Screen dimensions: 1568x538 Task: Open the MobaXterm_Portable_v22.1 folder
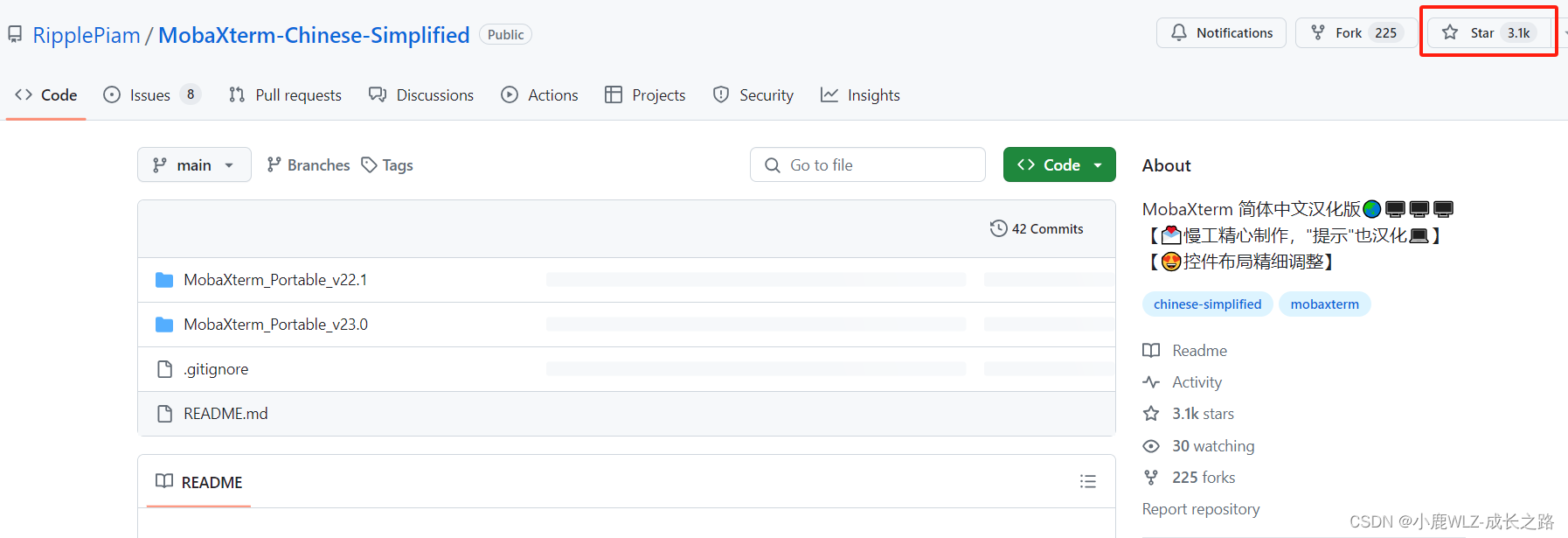(275, 280)
